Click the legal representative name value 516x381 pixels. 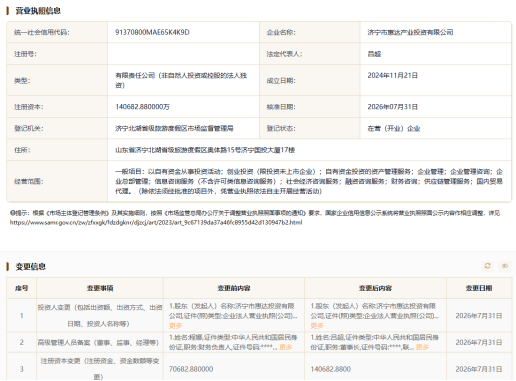pos(374,54)
